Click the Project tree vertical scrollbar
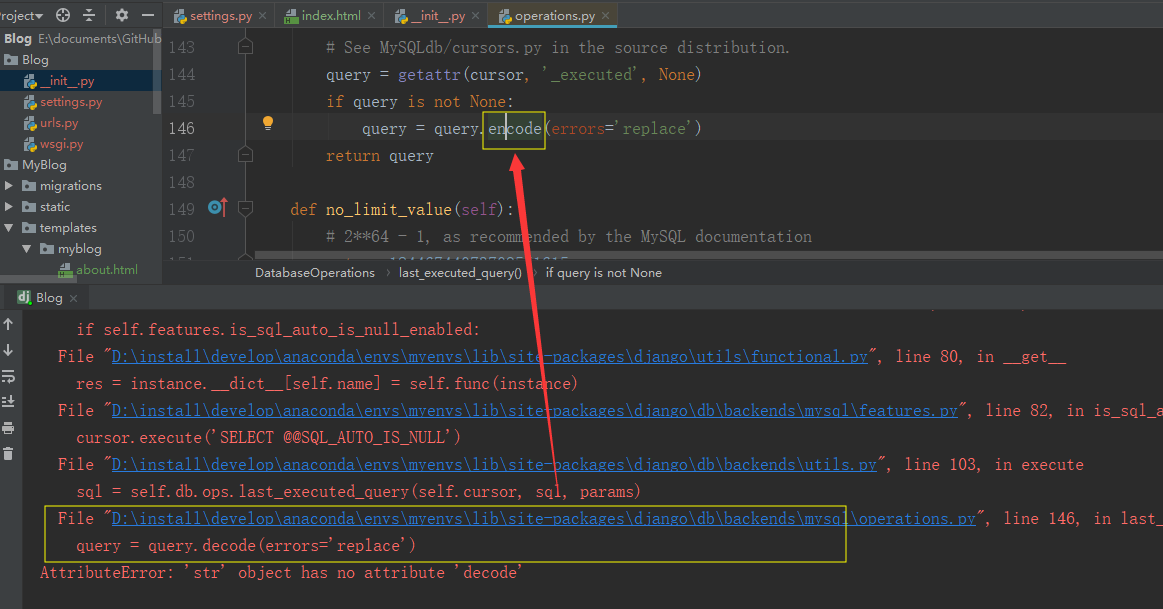The image size is (1163, 609). (156, 80)
